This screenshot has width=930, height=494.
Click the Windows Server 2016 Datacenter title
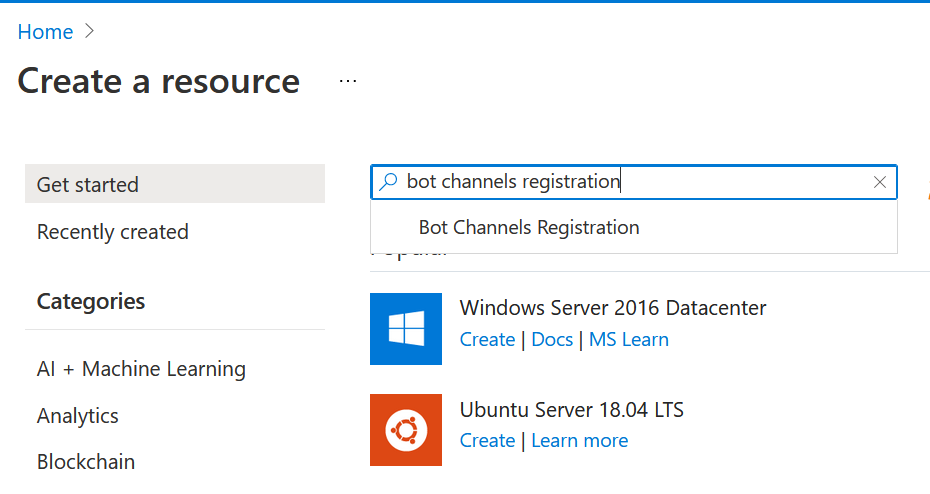point(613,308)
